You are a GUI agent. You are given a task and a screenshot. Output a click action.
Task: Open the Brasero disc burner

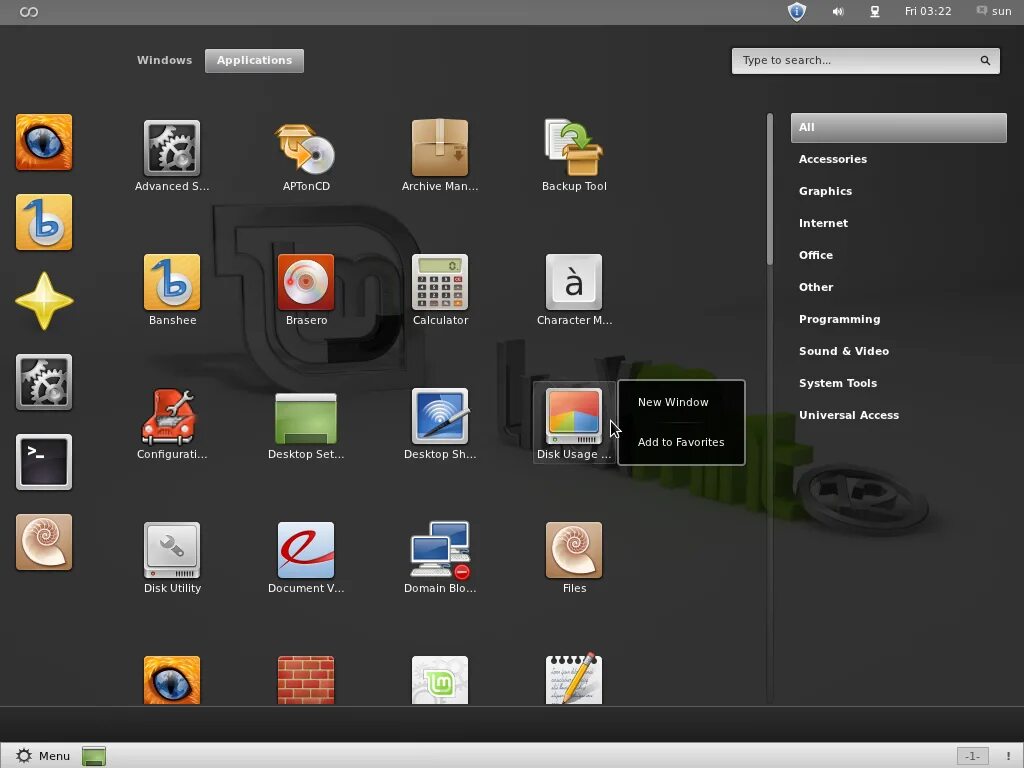point(306,289)
